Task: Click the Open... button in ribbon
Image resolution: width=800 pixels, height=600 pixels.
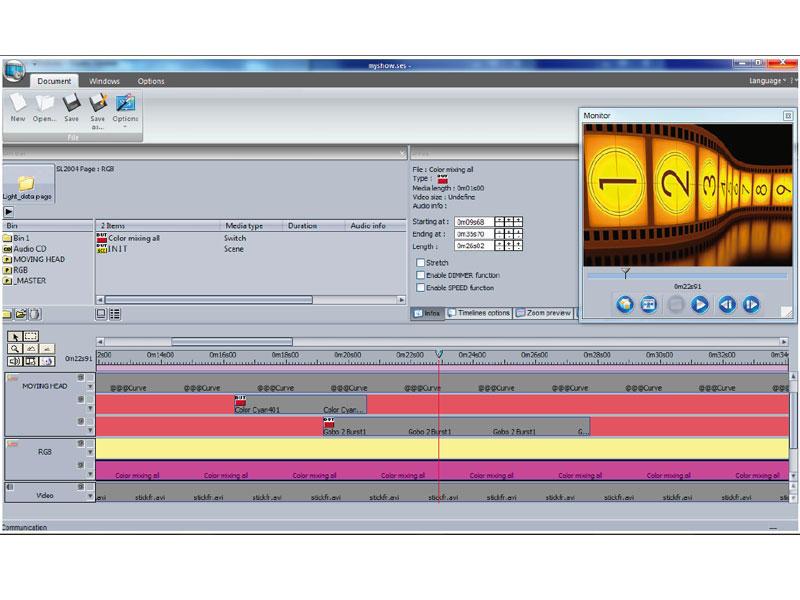Action: 44,105
